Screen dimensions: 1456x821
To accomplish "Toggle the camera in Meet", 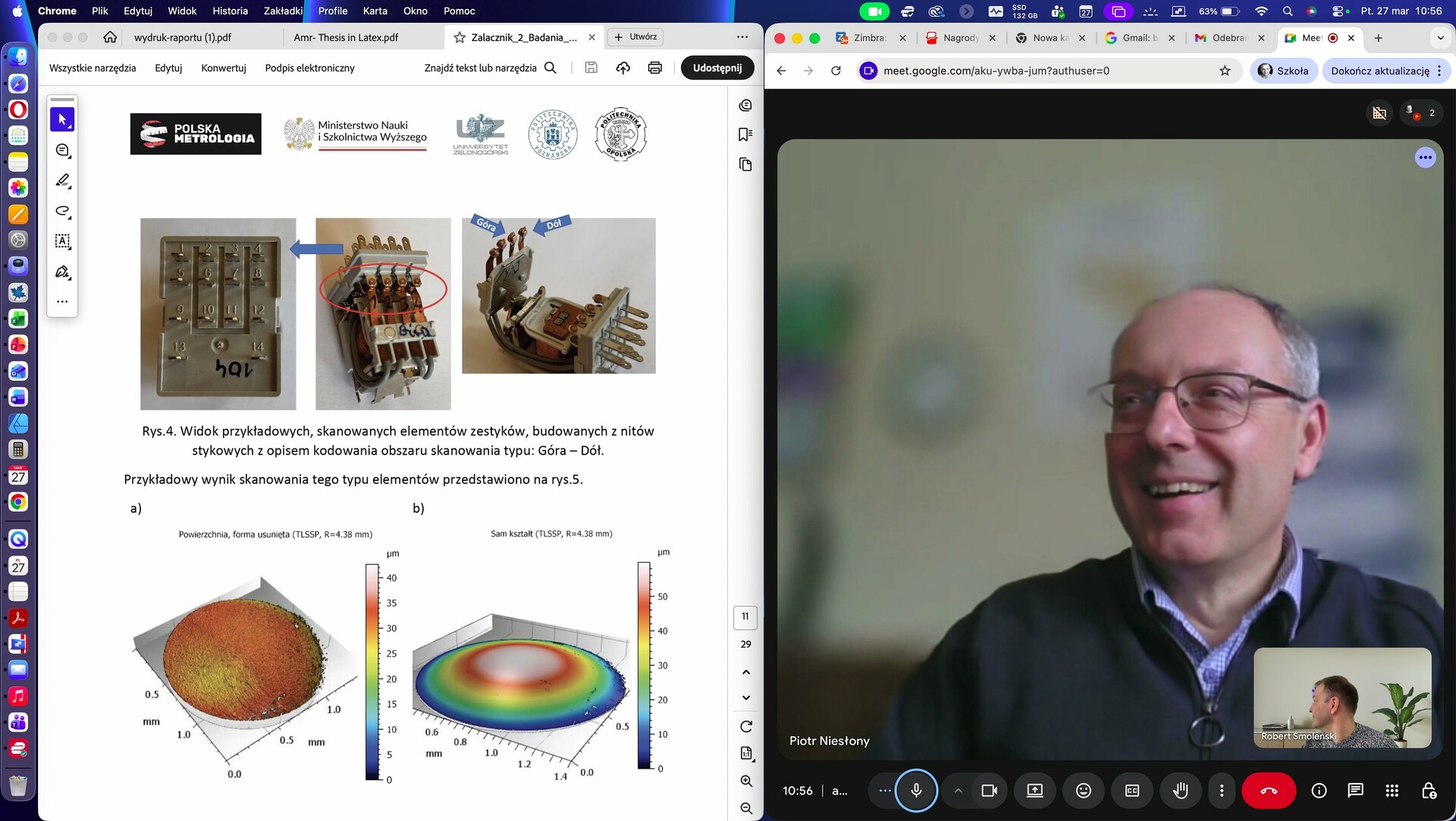I will tap(989, 791).
